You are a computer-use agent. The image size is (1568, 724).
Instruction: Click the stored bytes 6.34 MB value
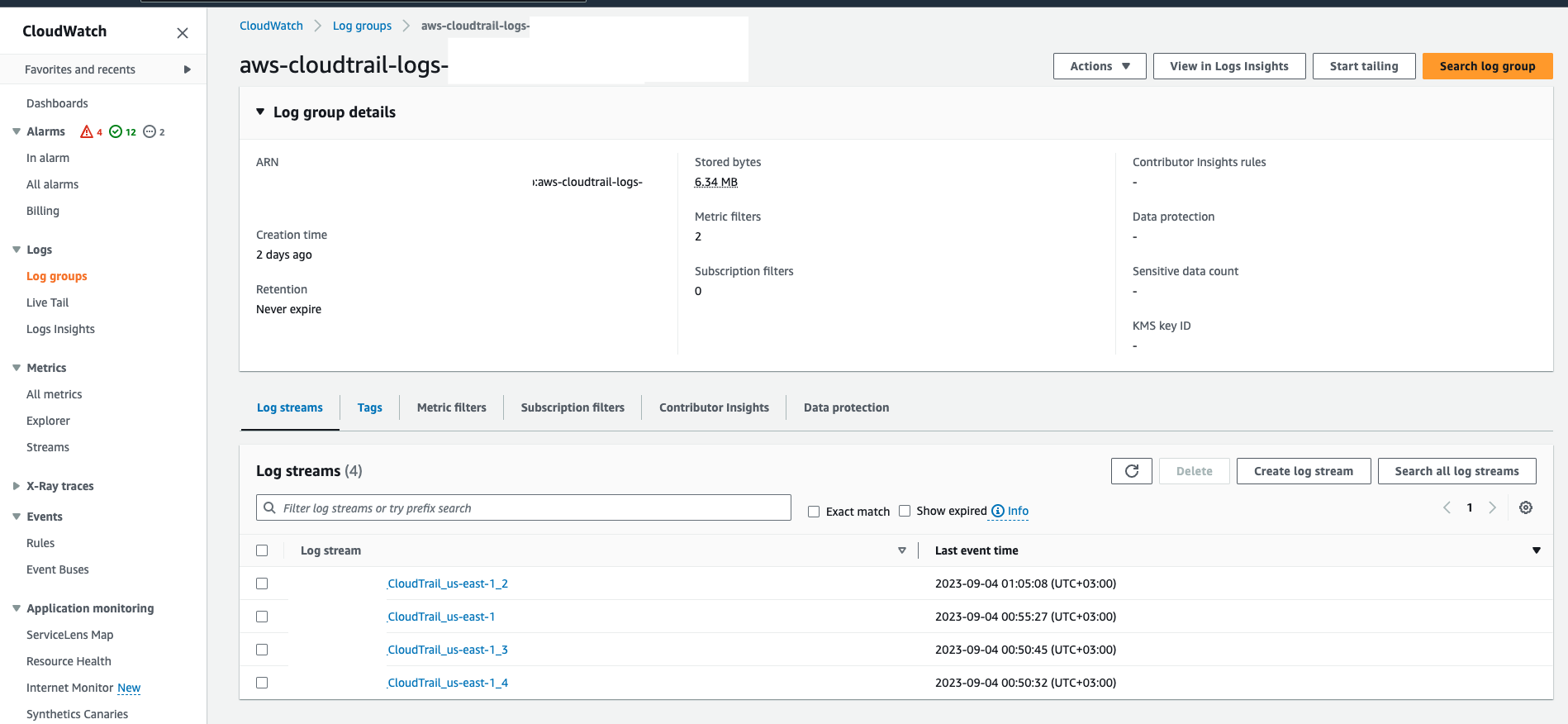pos(716,182)
